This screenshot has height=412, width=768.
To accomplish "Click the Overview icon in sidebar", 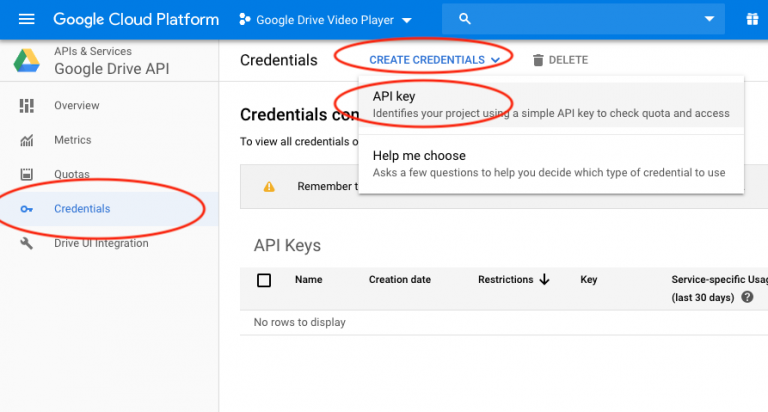I will coord(27,106).
